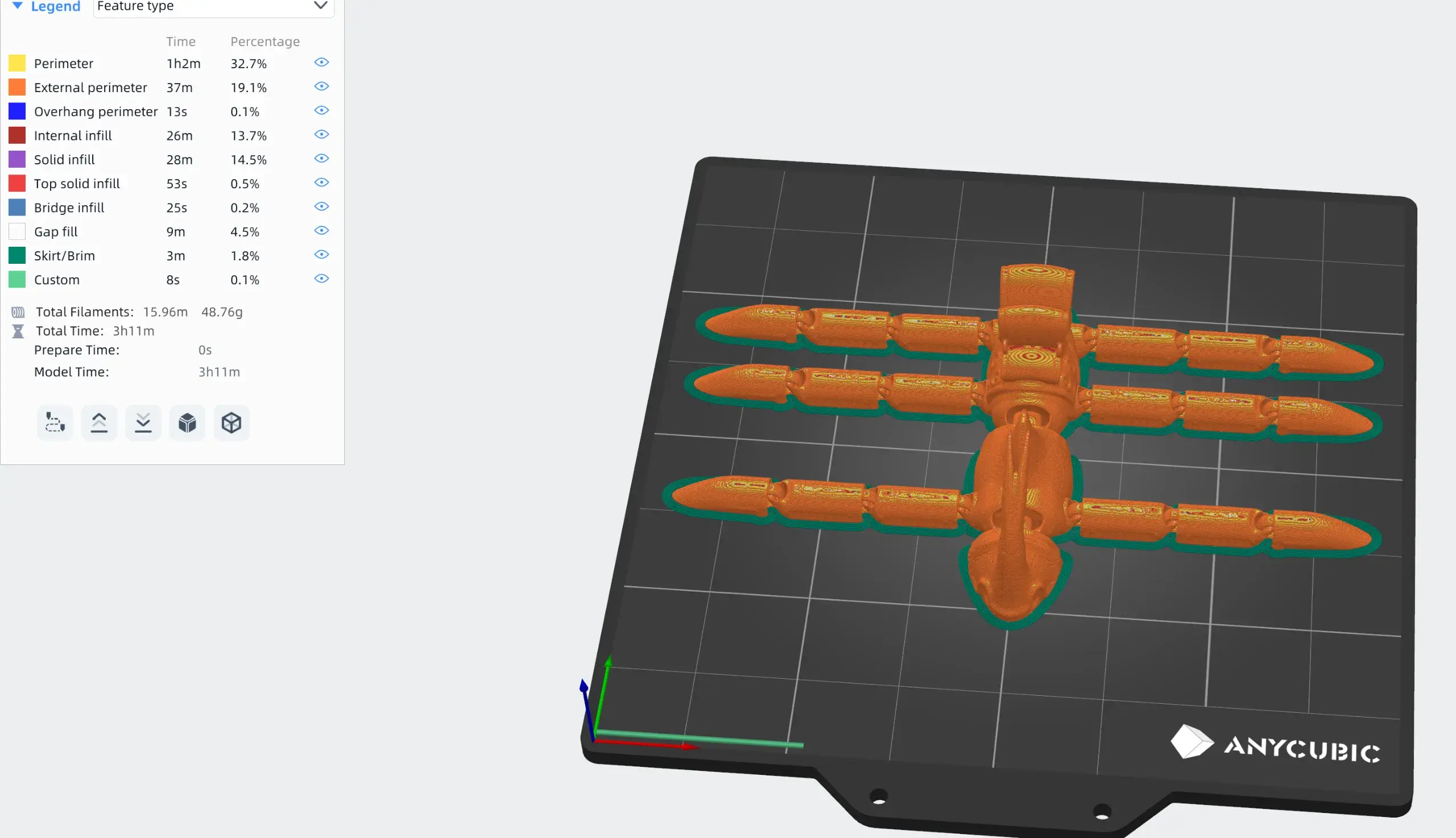Click the dropdown chevron next to Feature type
The image size is (1456, 838).
tap(320, 6)
